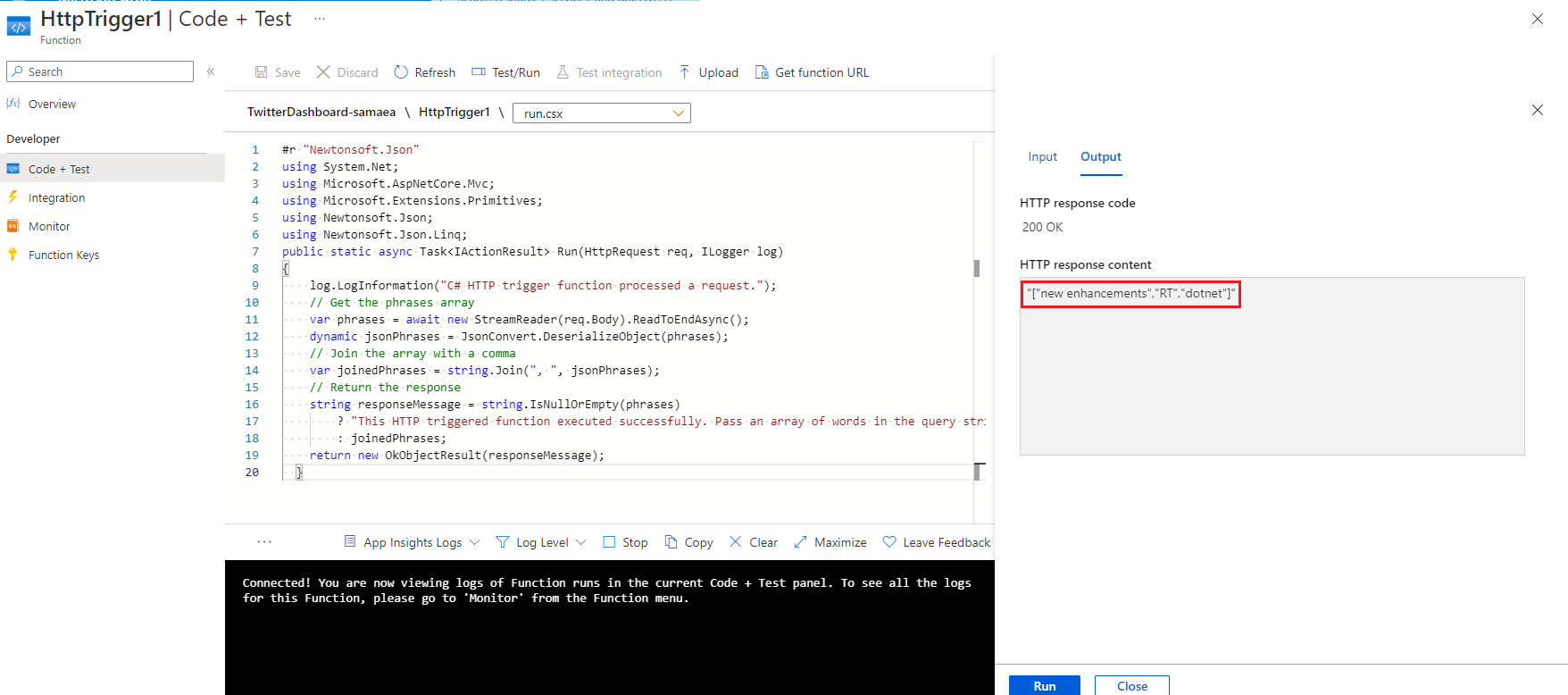Click the Maximize label in log toolbar
The image size is (1568, 695).
tap(840, 542)
